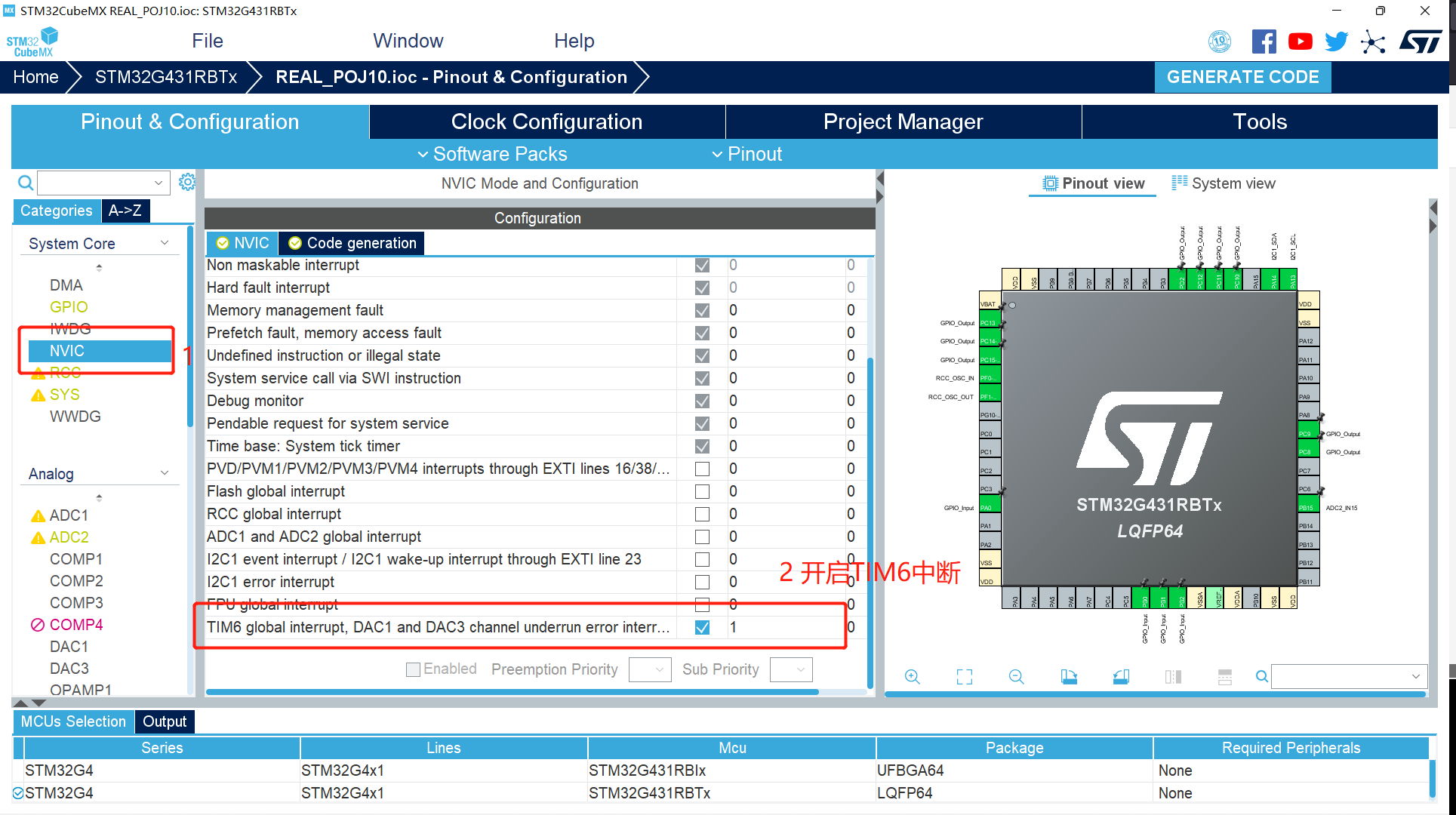Click the configuration horizontal scrollbar
The height and width of the screenshot is (815, 1456).
coord(512,691)
